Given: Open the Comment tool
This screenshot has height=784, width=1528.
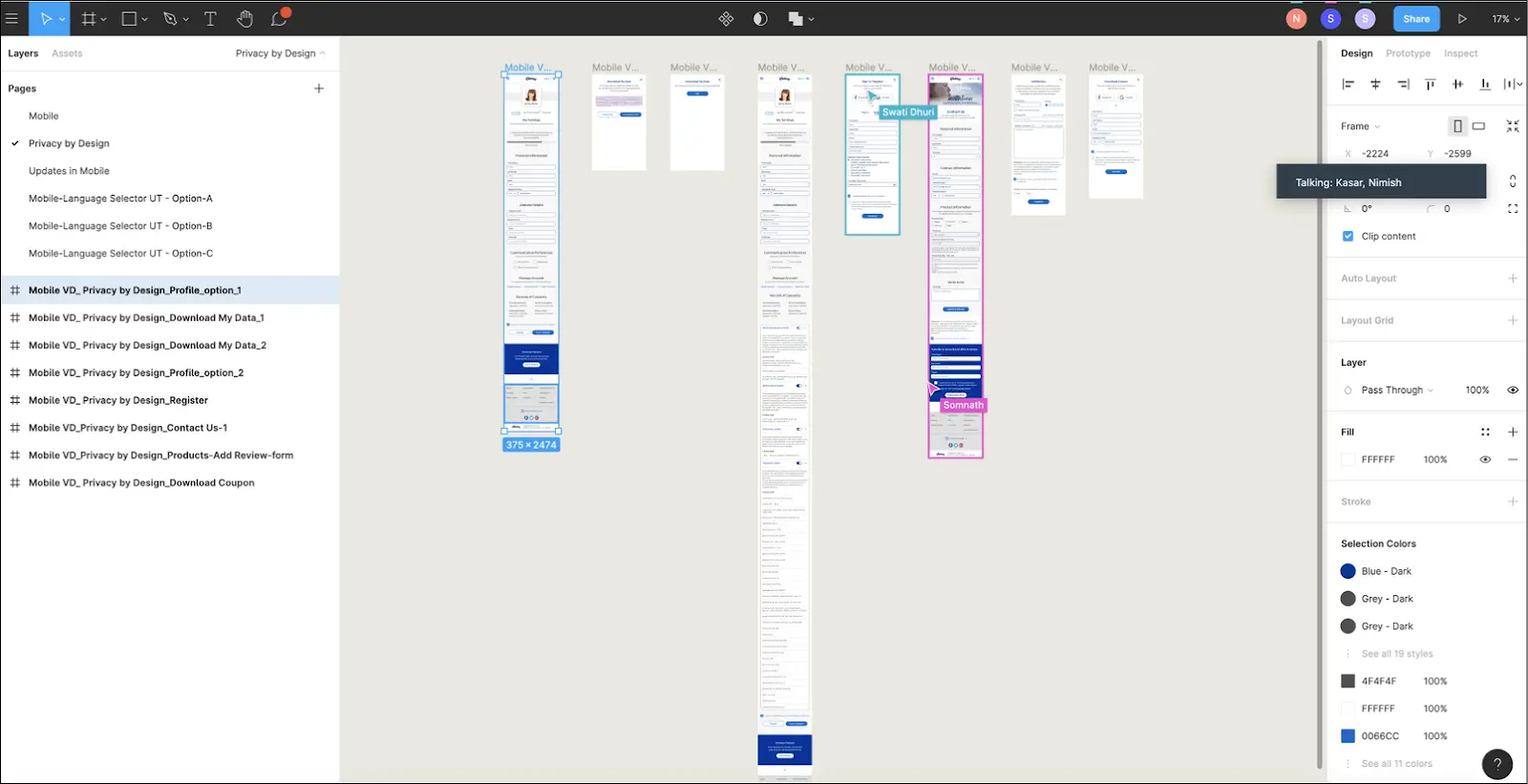Looking at the screenshot, I should (x=280, y=18).
